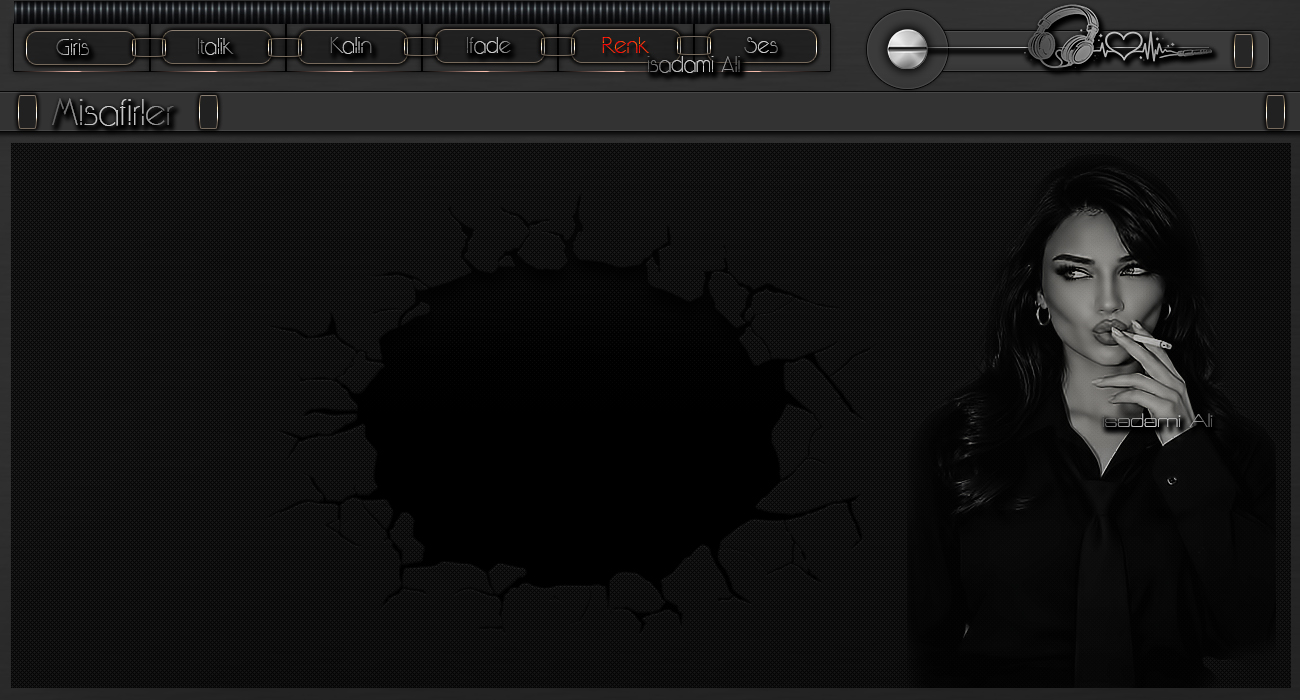Toggle the Ses sound button
The image size is (1300, 700).
point(762,47)
